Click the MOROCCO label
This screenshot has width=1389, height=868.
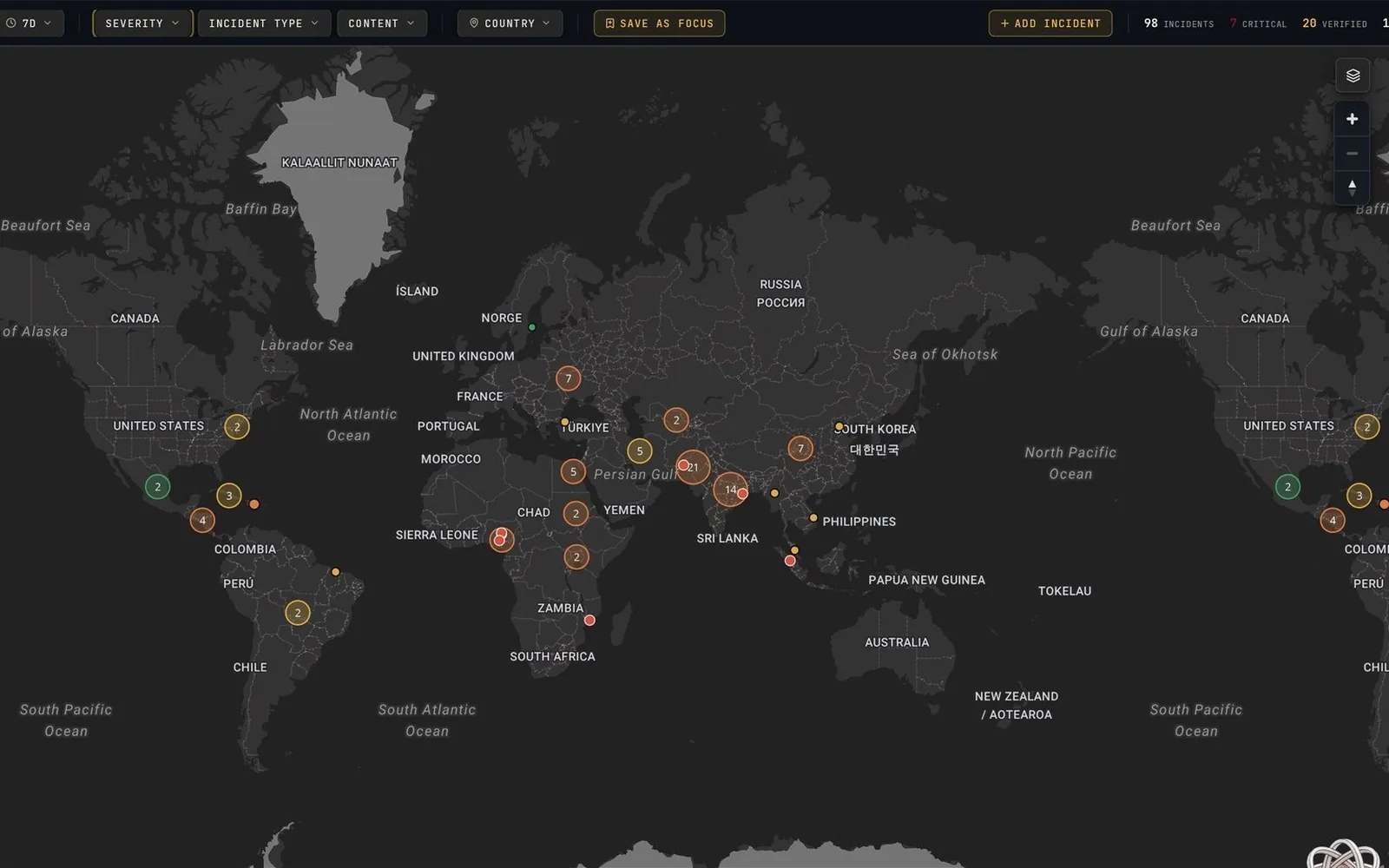(451, 459)
